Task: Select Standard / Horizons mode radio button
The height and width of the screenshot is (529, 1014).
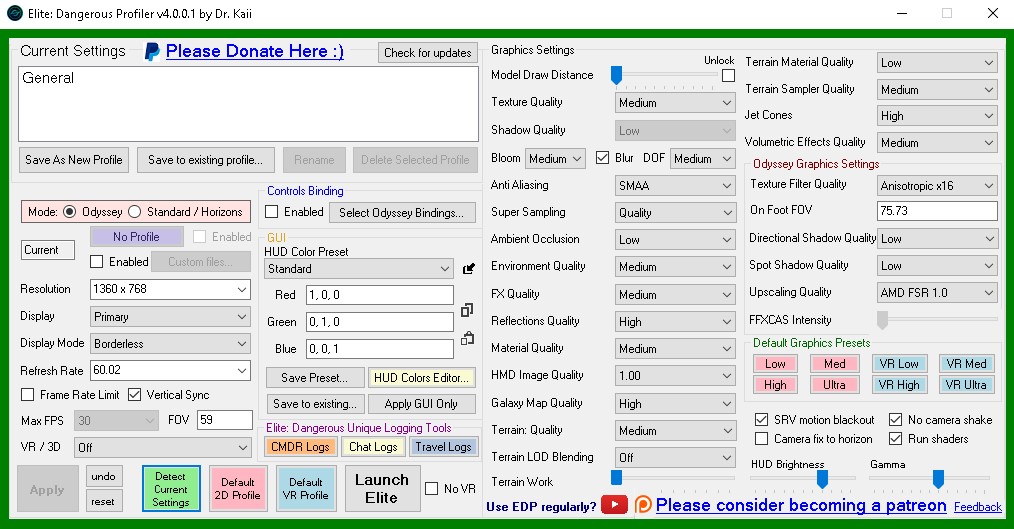Action: 135,211
